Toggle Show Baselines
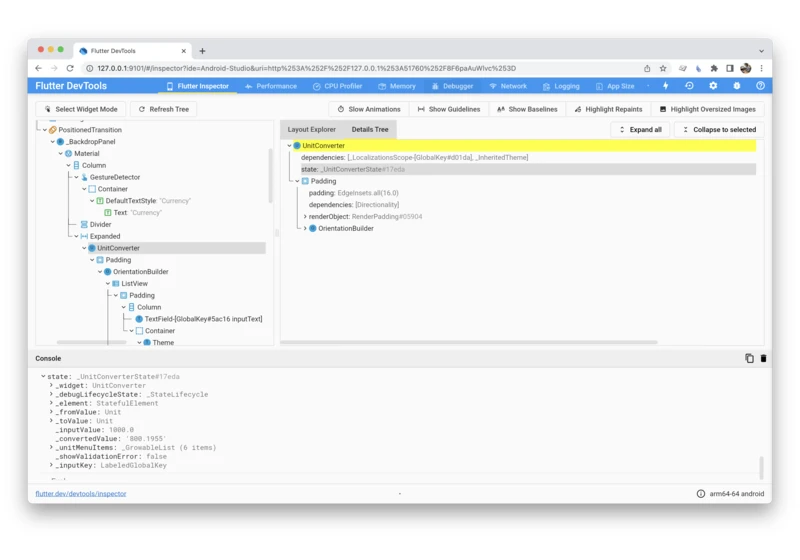This screenshot has height=560, width=800. (527, 109)
